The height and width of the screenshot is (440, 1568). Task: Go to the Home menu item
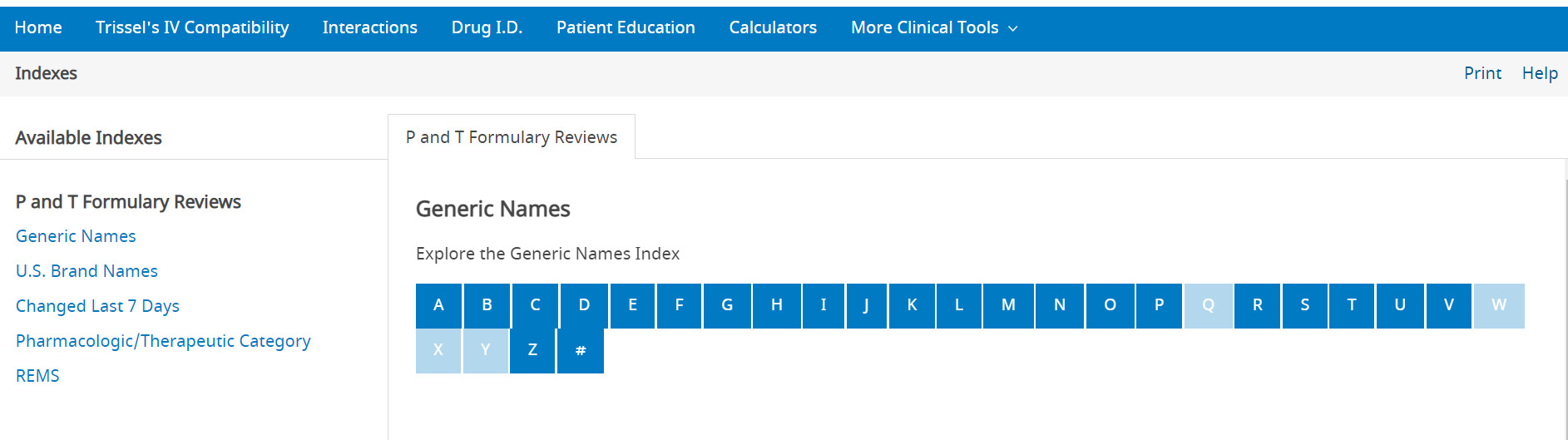coord(38,27)
